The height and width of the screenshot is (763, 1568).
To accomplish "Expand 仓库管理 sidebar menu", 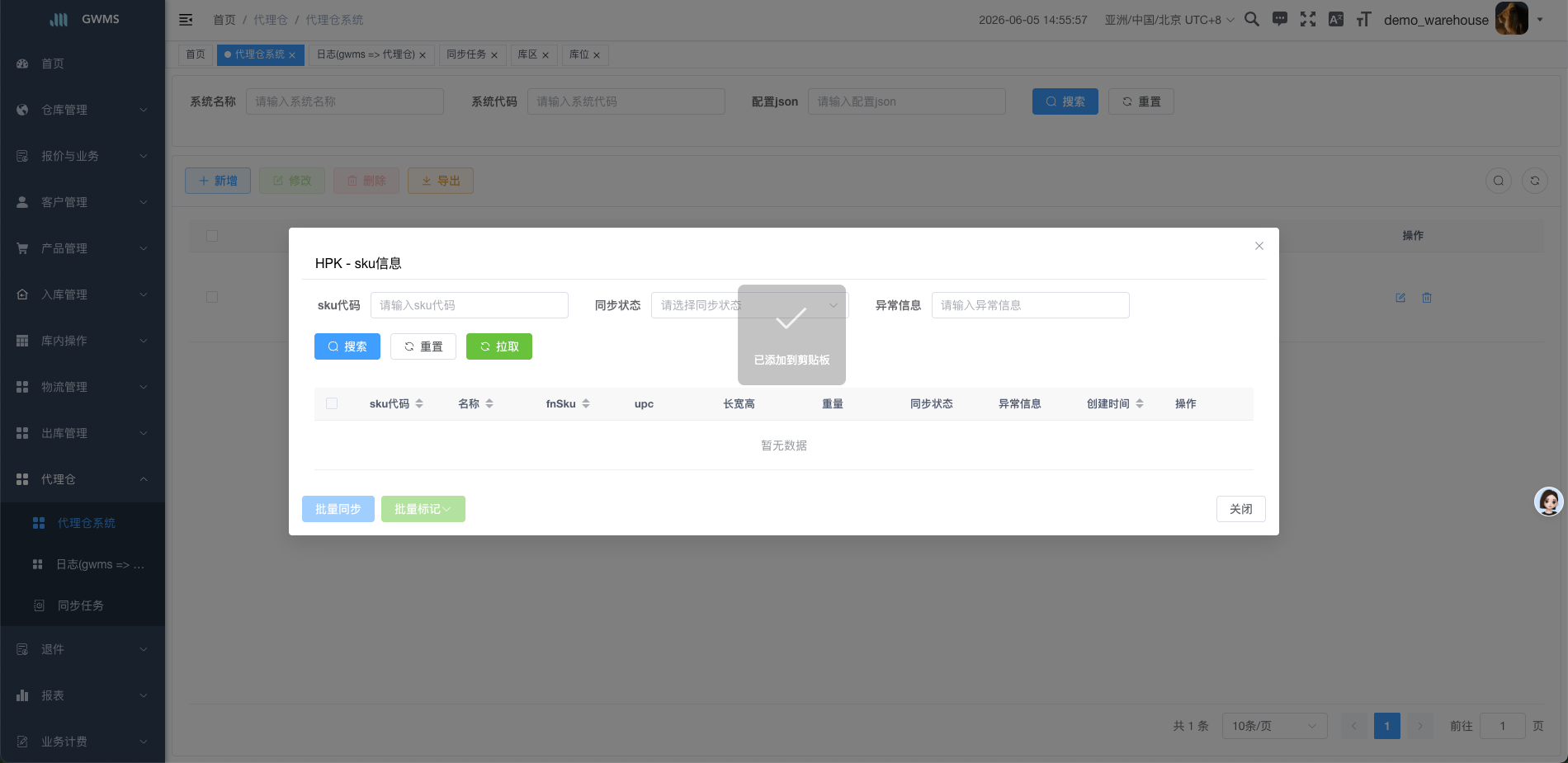I will coord(83,110).
